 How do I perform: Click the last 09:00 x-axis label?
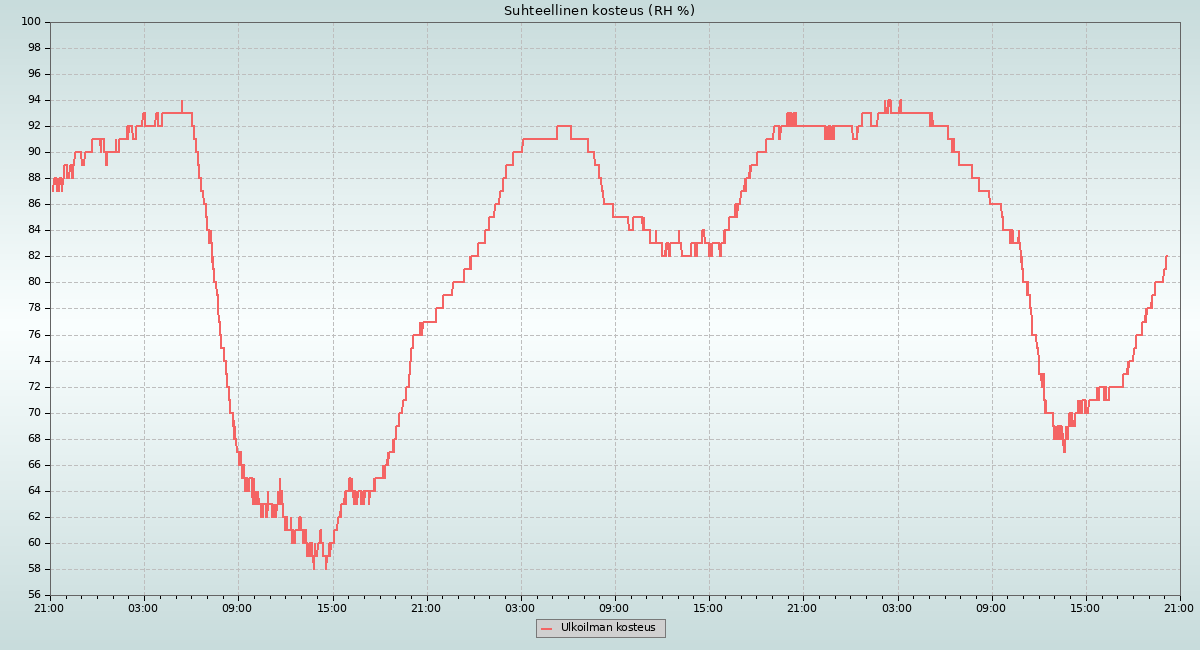tap(991, 607)
